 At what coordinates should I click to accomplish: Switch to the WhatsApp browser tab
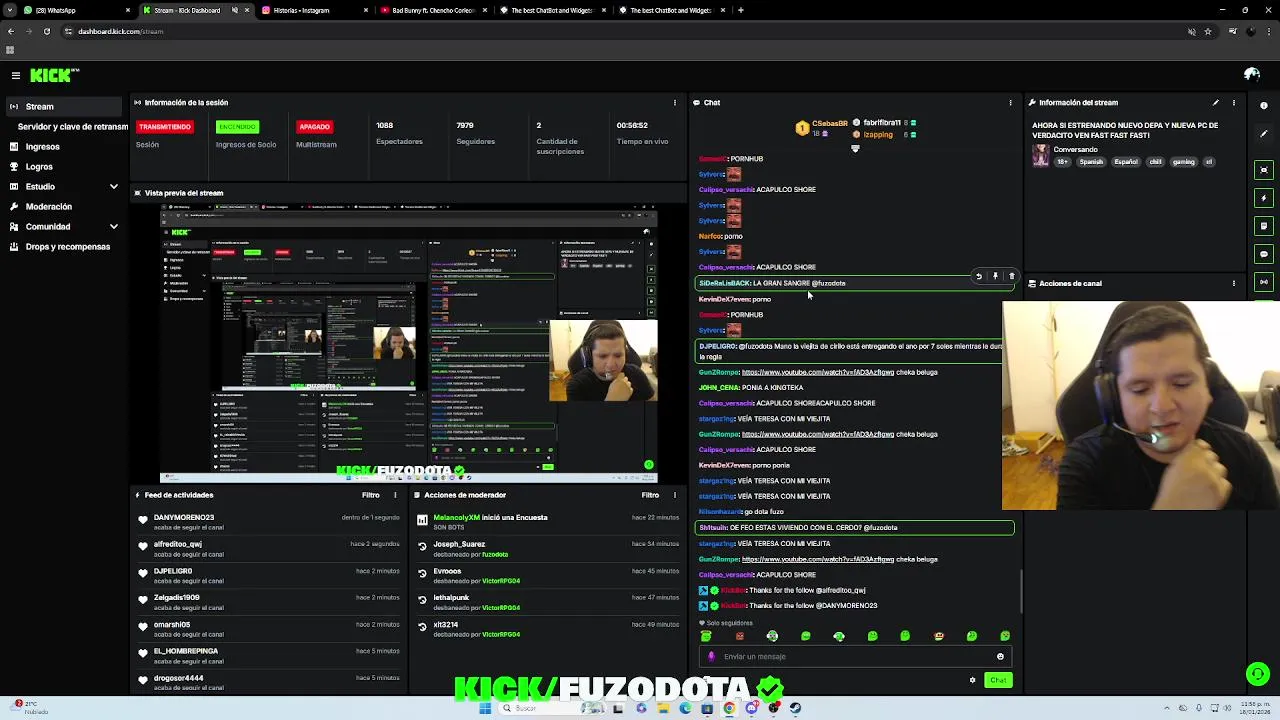75,10
